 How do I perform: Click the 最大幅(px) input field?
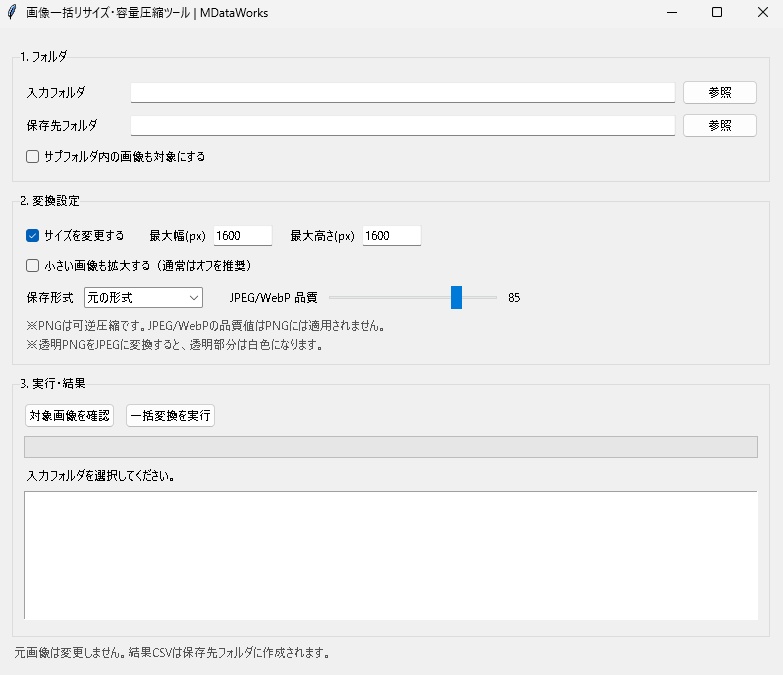[243, 236]
